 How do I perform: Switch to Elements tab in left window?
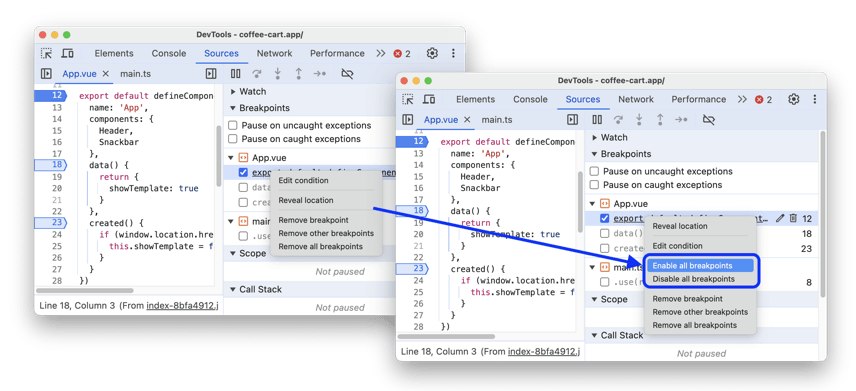click(114, 54)
